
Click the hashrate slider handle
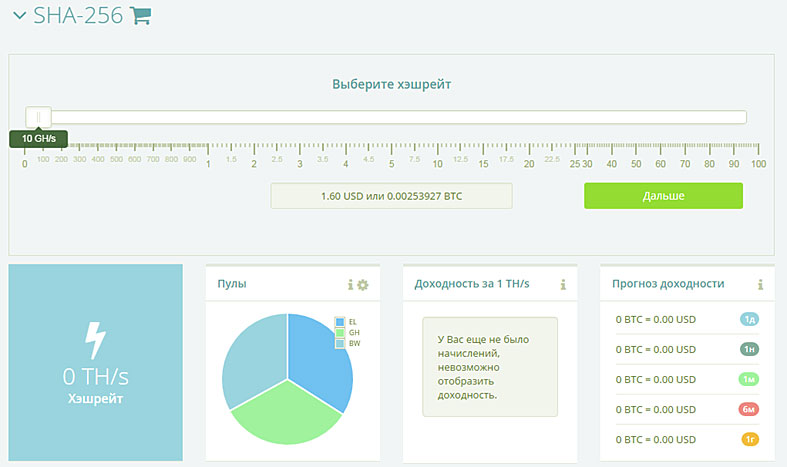coord(39,117)
